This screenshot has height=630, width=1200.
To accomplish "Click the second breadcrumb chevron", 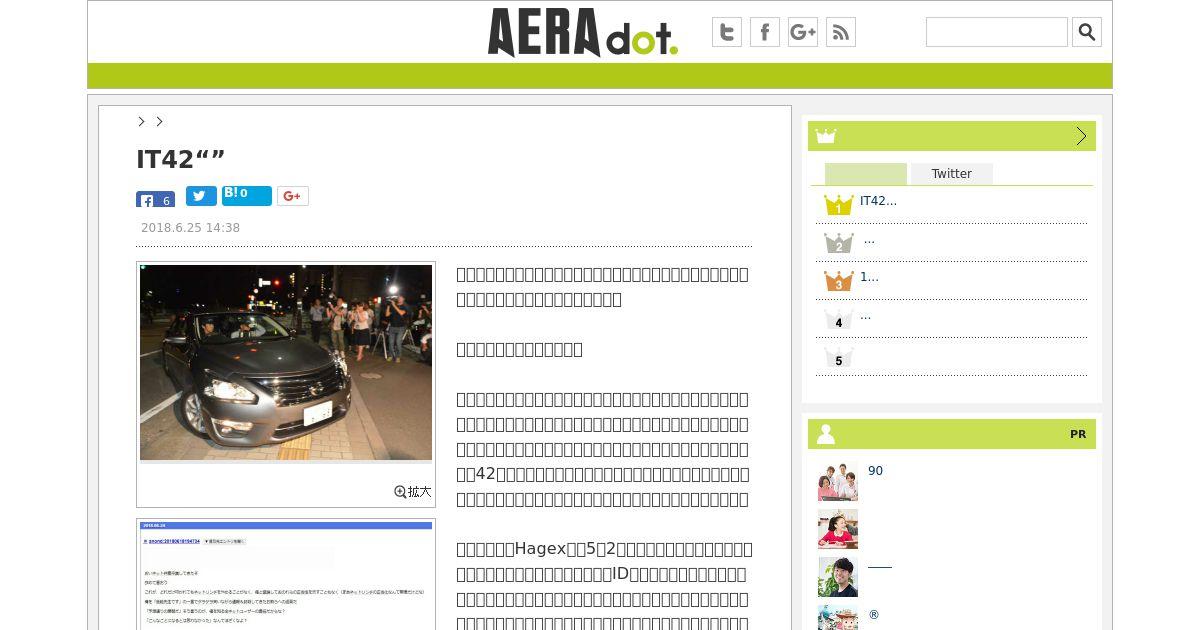I will (159, 121).
